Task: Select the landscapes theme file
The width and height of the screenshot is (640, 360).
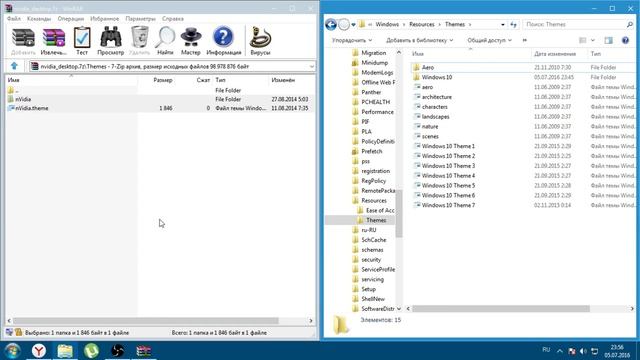Action: 436,116
